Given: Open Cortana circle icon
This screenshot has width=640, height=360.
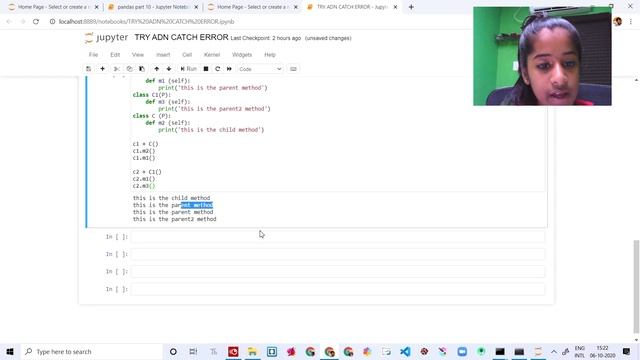Looking at the screenshot, I should click(x=173, y=351).
